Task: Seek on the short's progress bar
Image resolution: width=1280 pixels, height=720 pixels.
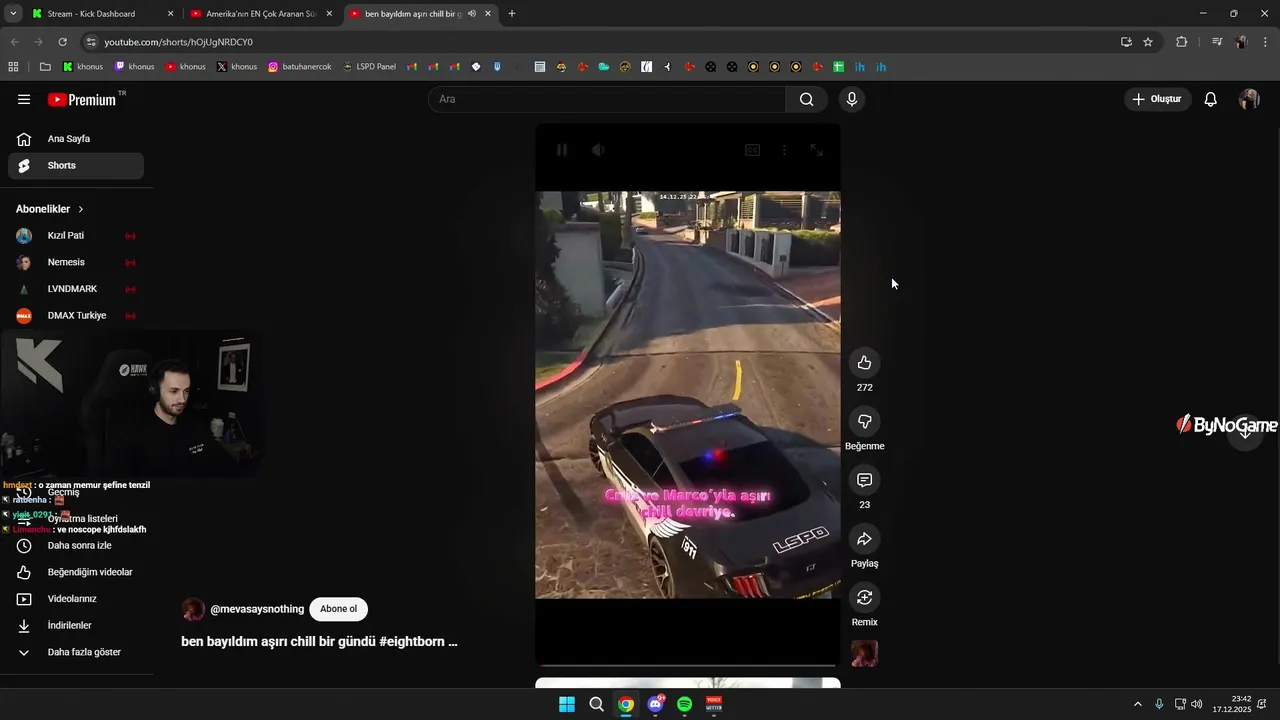Action: tap(688, 665)
